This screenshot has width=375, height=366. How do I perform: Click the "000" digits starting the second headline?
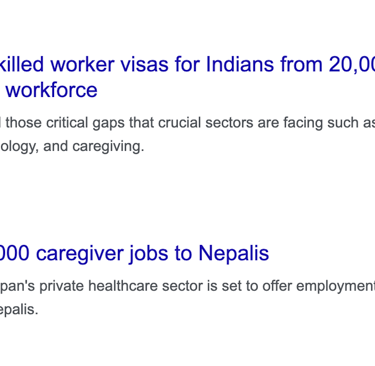(x=15, y=253)
